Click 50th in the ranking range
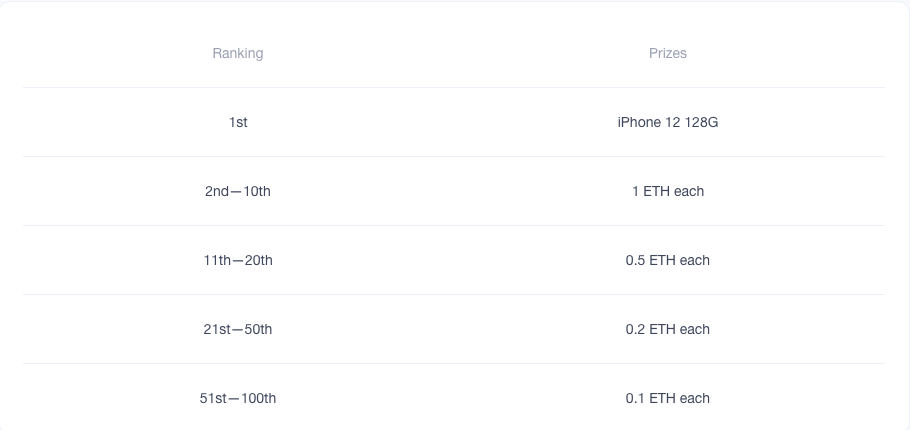Image resolution: width=910 pixels, height=430 pixels. pos(256,329)
